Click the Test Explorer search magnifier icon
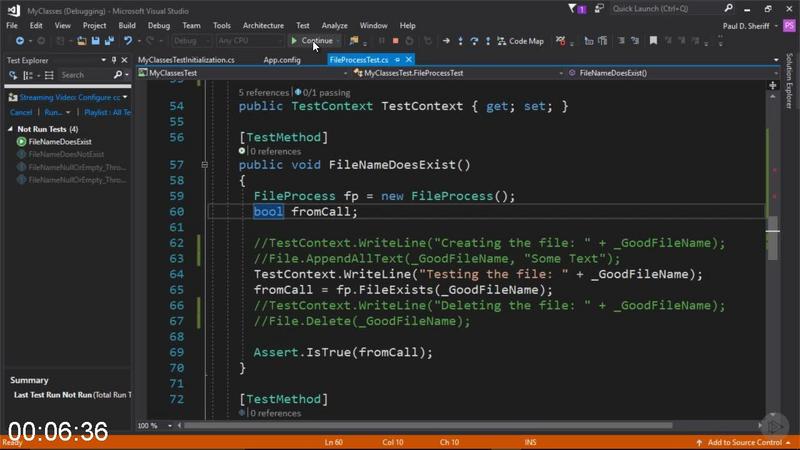The width and height of the screenshot is (800, 450). tap(118, 75)
